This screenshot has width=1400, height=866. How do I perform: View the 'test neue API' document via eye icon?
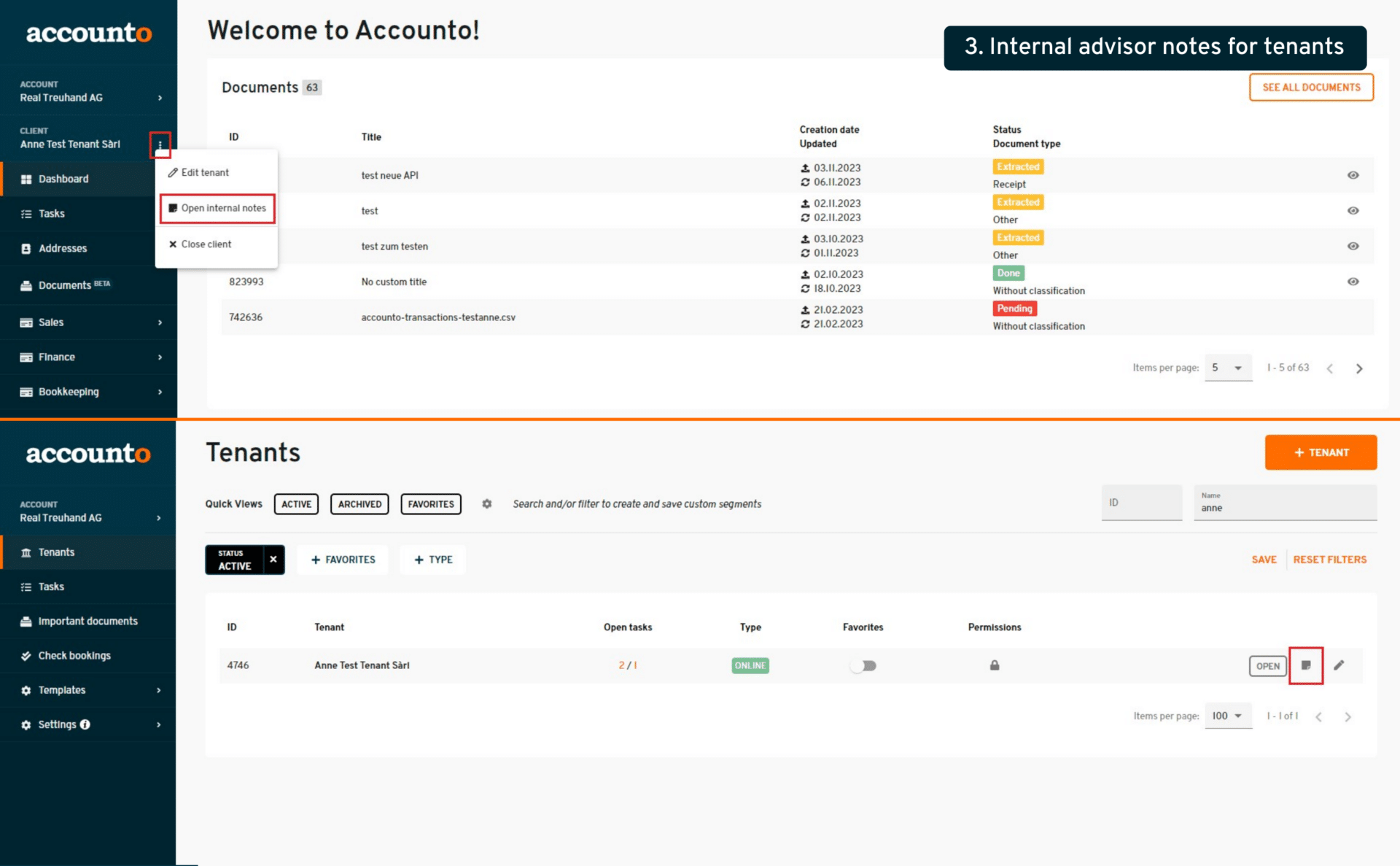click(1353, 175)
